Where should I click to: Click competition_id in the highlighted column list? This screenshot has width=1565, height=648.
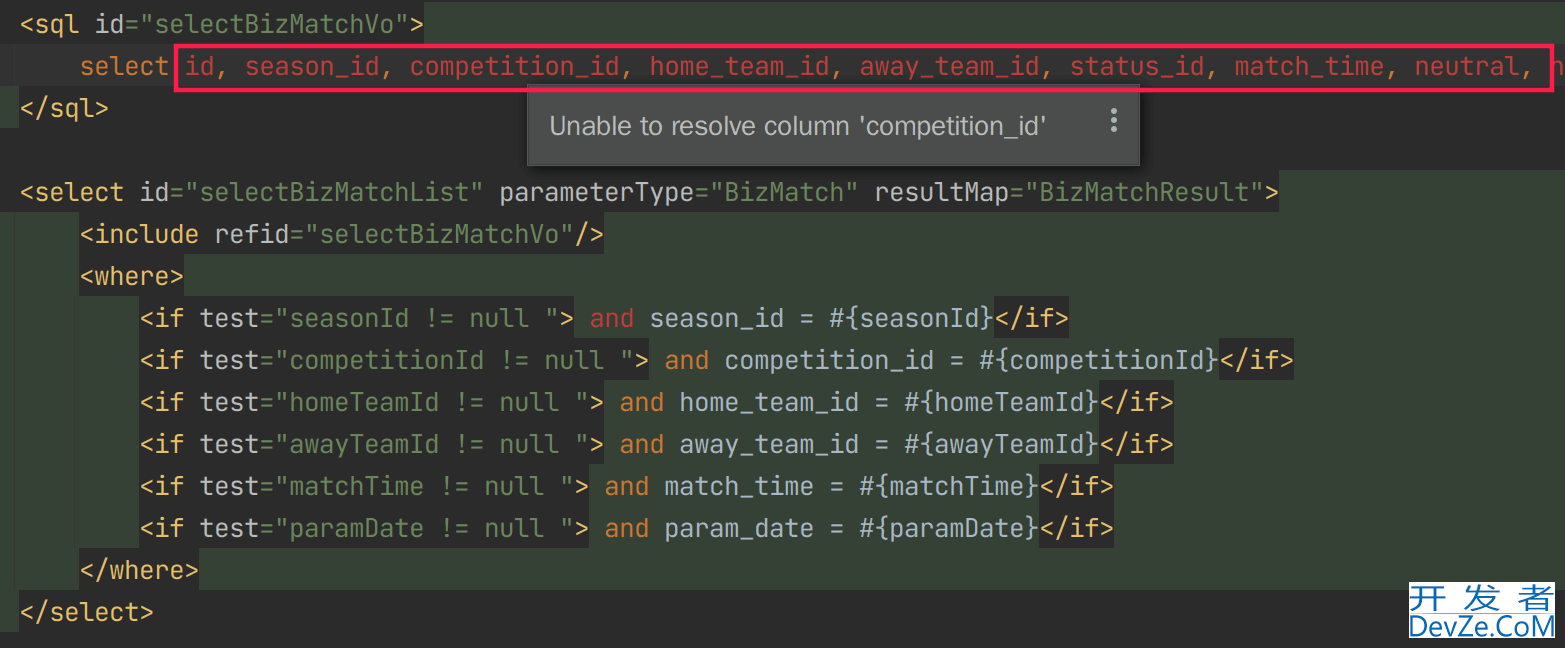[514, 67]
